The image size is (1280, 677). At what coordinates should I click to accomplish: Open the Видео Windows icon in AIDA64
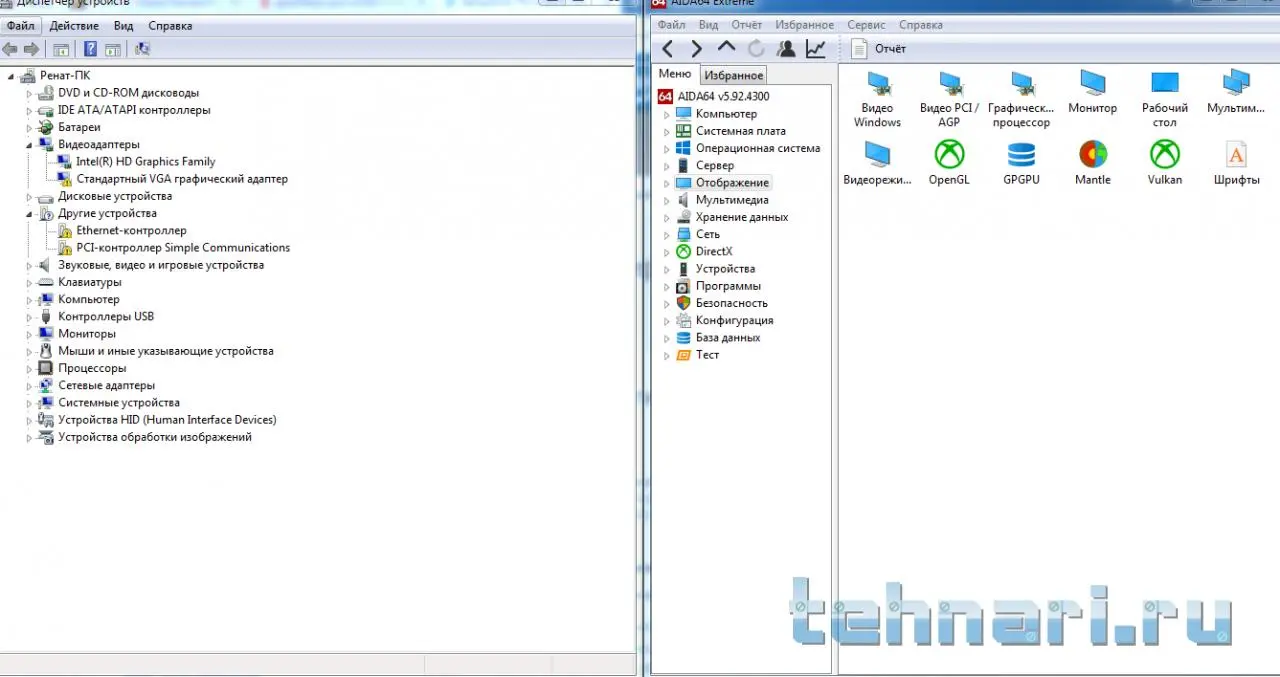tap(877, 100)
